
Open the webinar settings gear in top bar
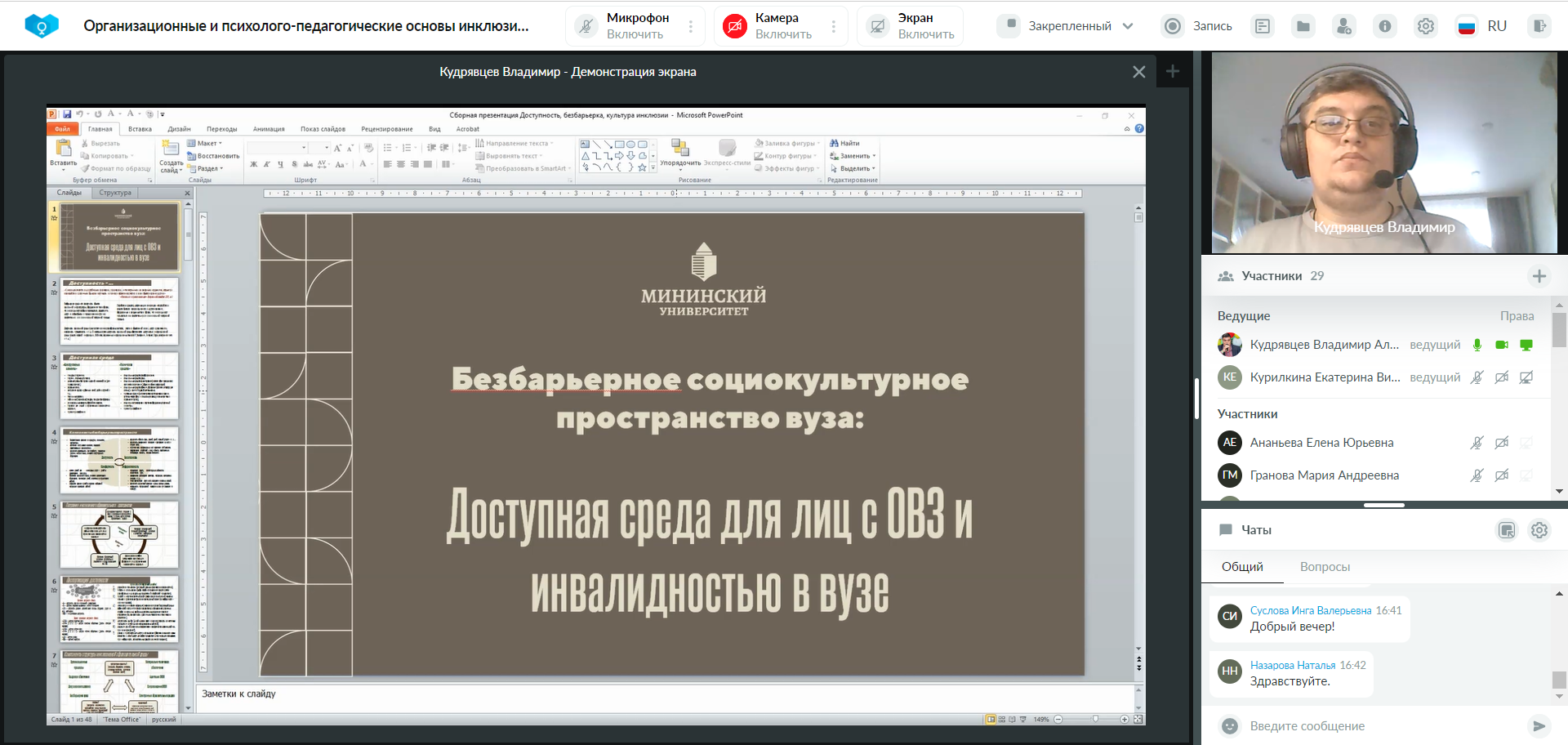click(1425, 26)
